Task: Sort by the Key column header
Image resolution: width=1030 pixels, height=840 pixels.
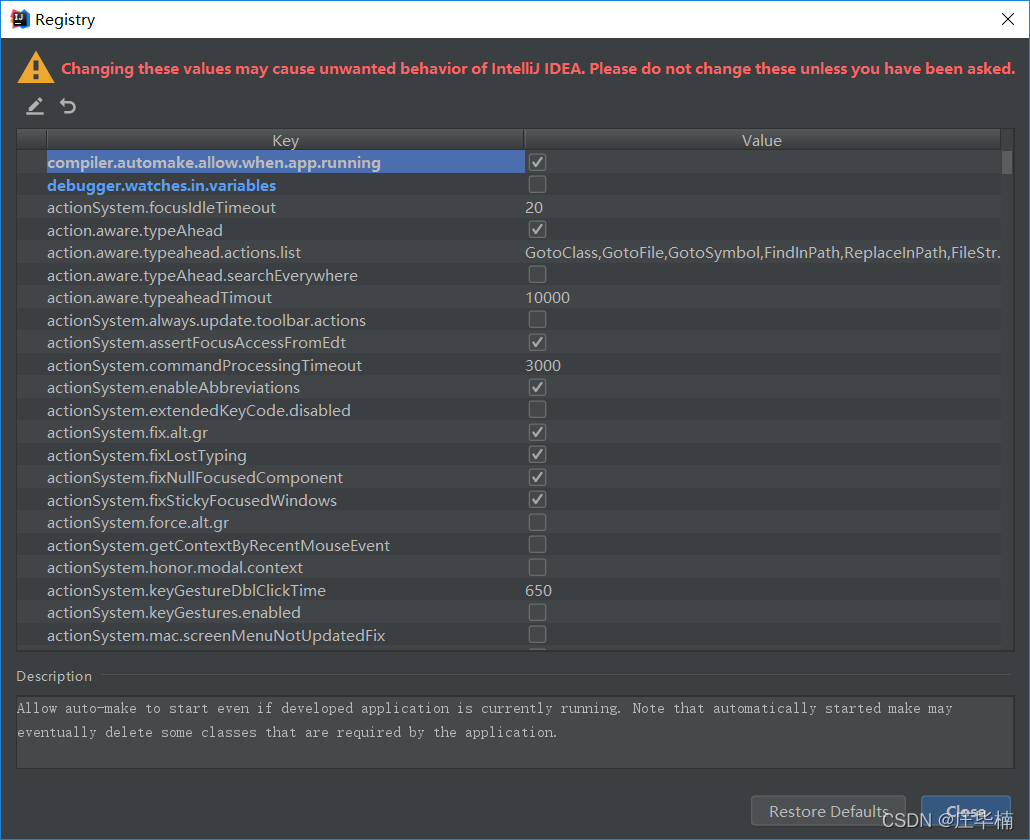Action: 285,140
